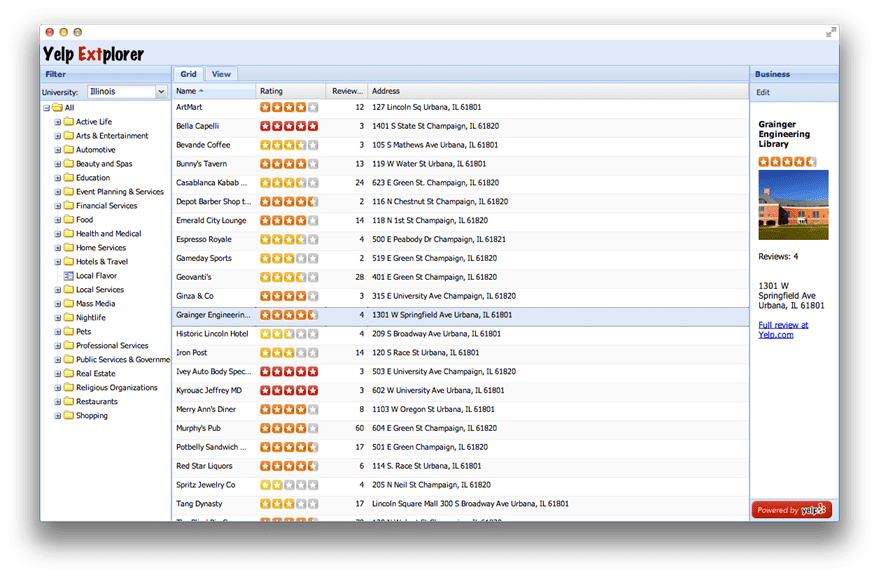The height and width of the screenshot is (577, 879).
Task: Select the Gameday Sports row
Action: (x=460, y=258)
